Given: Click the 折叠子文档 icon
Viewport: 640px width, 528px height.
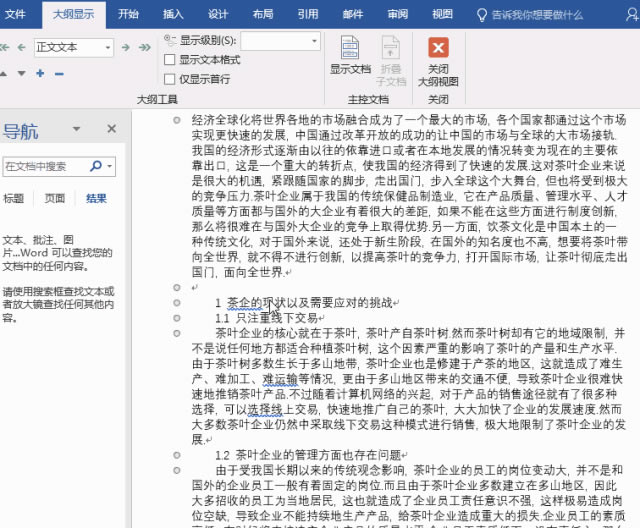Looking at the screenshot, I should tap(391, 47).
